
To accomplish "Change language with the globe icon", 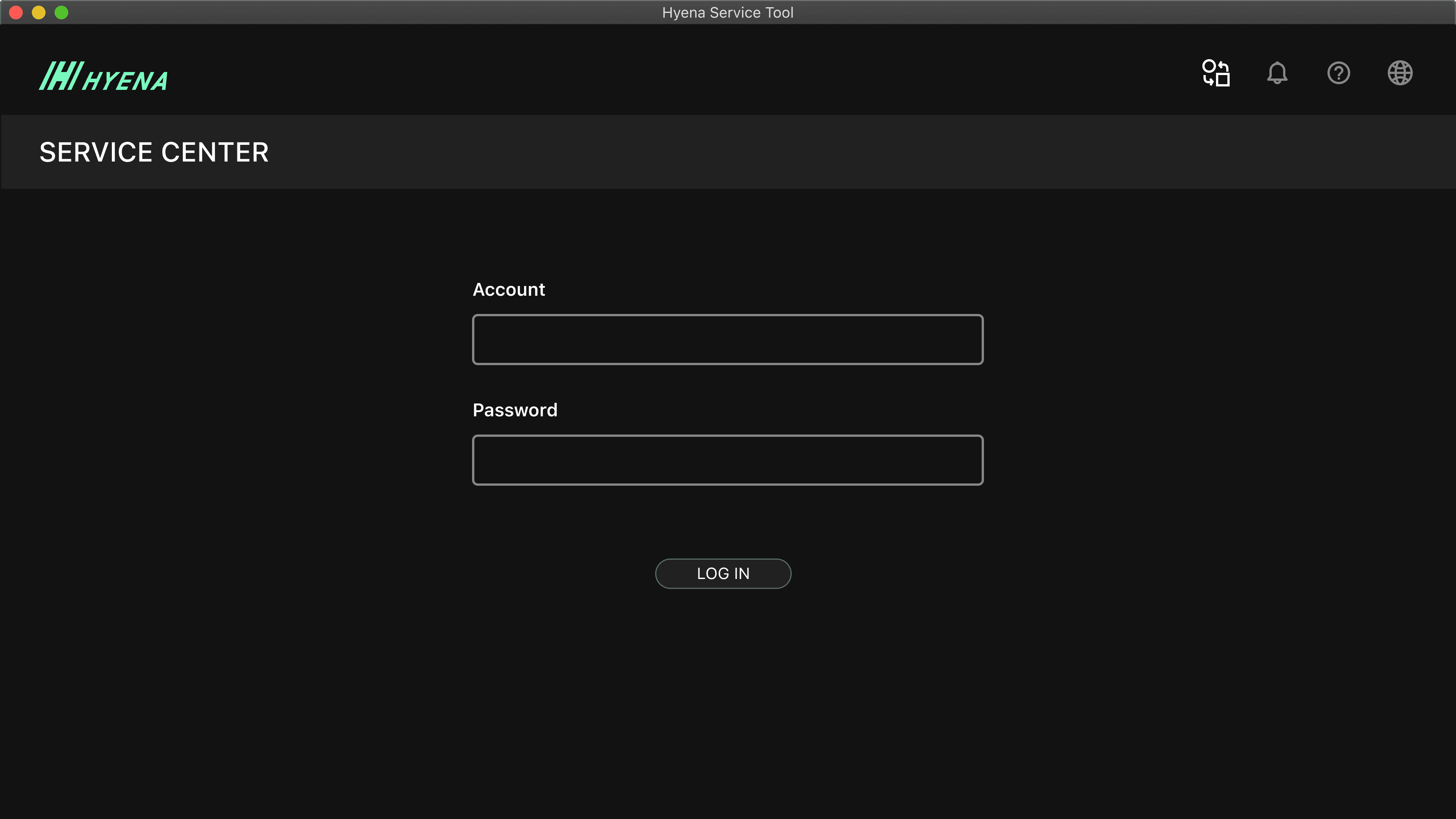I will tap(1400, 73).
